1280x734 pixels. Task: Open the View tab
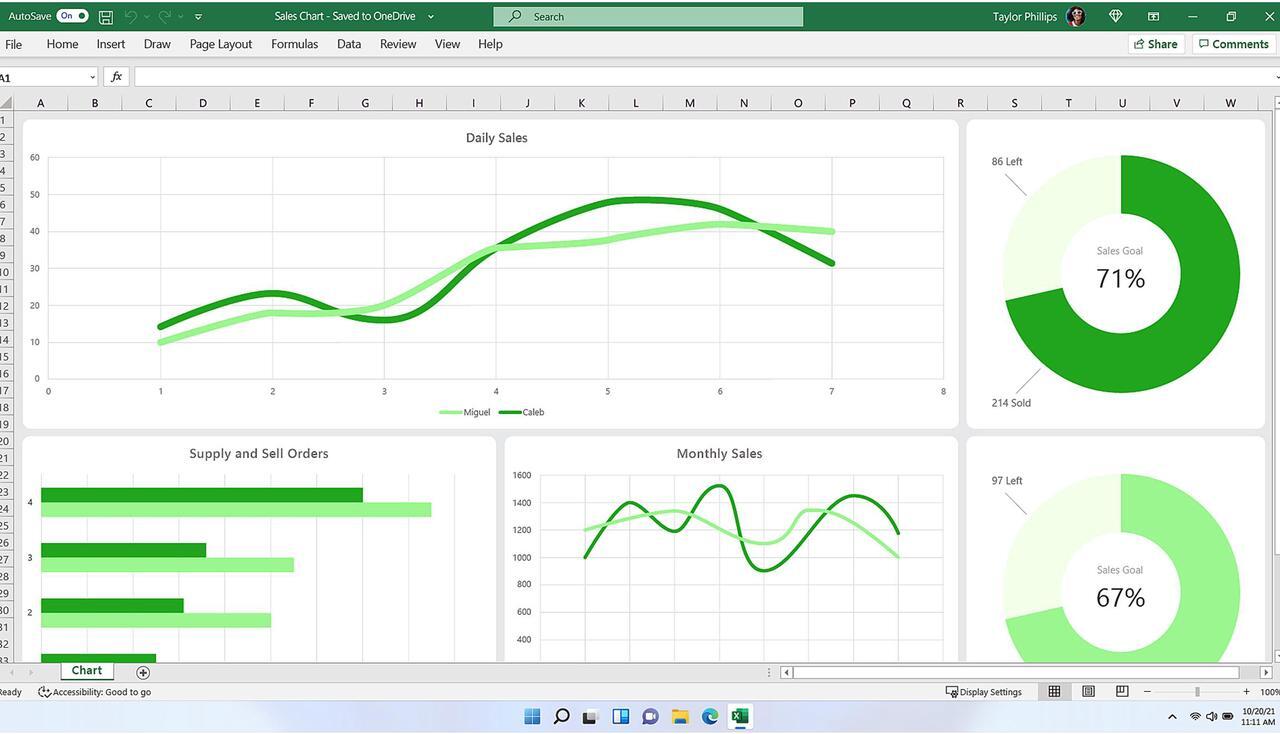pyautogui.click(x=447, y=44)
